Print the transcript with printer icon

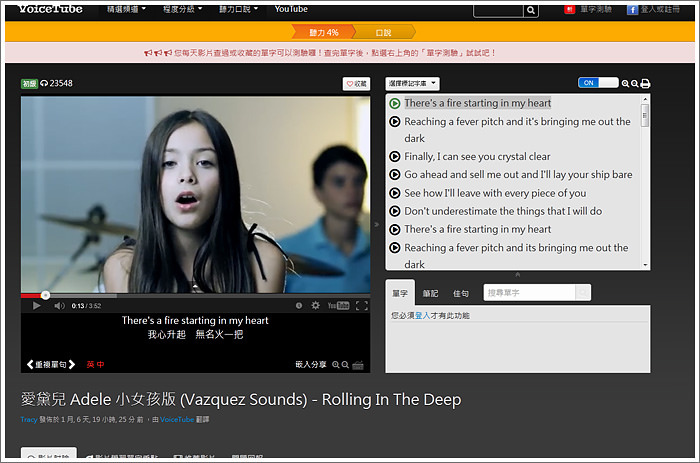coord(645,83)
